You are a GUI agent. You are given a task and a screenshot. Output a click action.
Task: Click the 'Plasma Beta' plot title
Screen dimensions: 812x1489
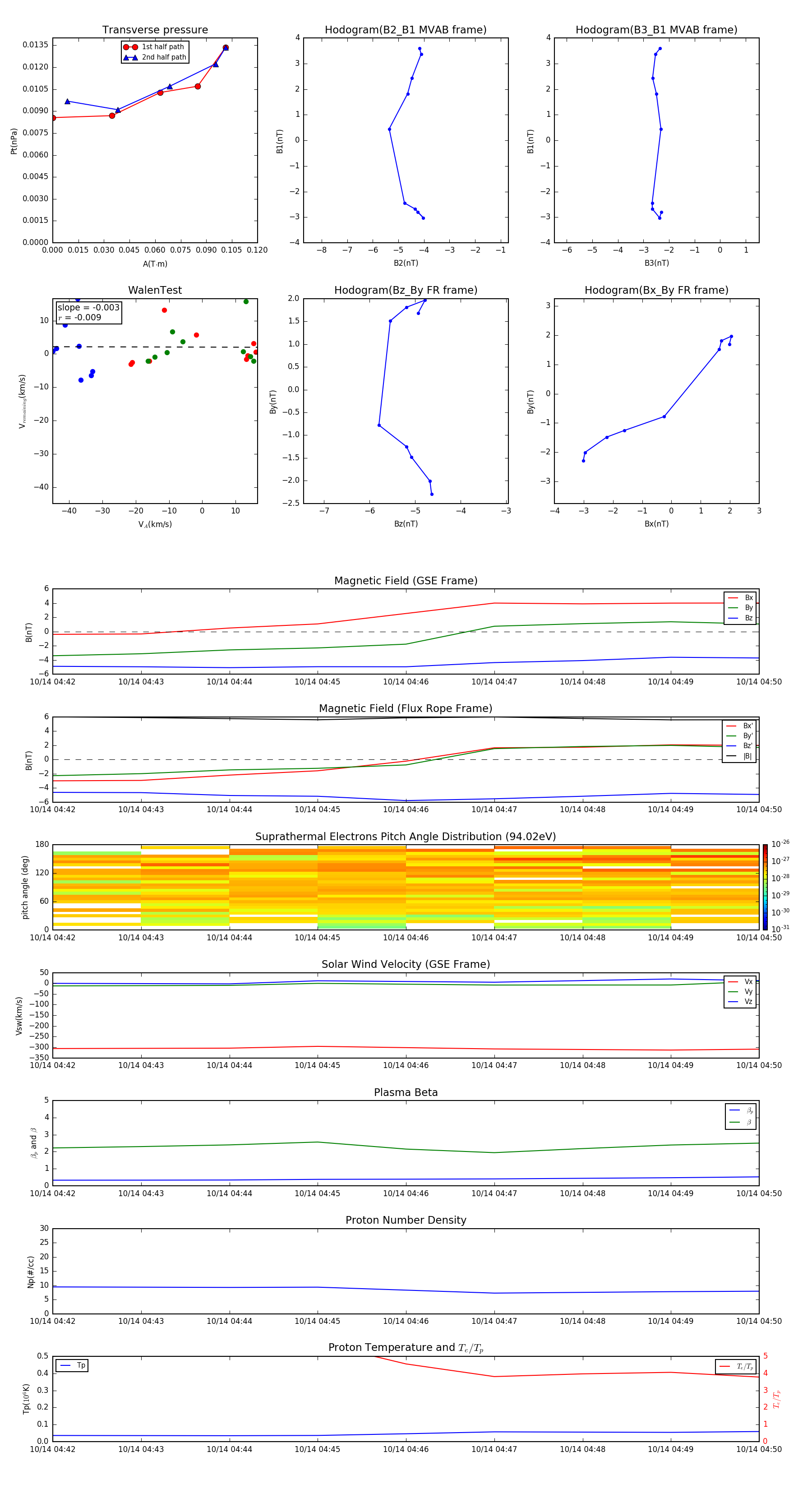coord(406,1092)
